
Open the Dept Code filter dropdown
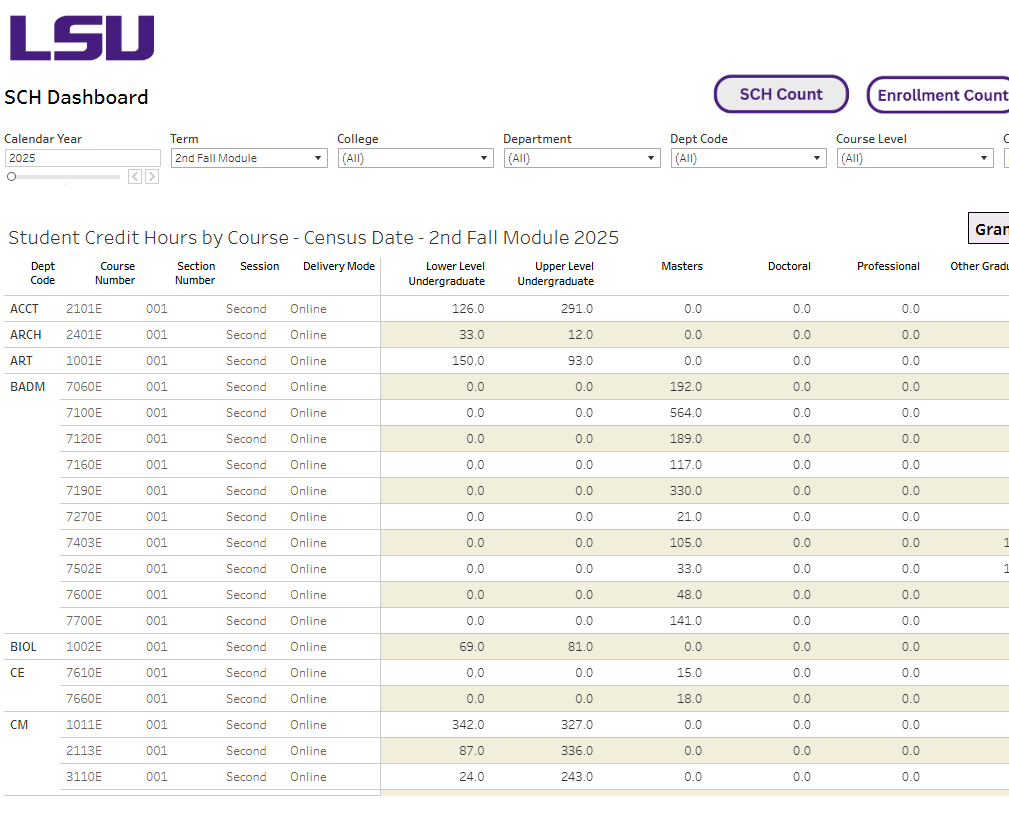pyautogui.click(x=748, y=158)
